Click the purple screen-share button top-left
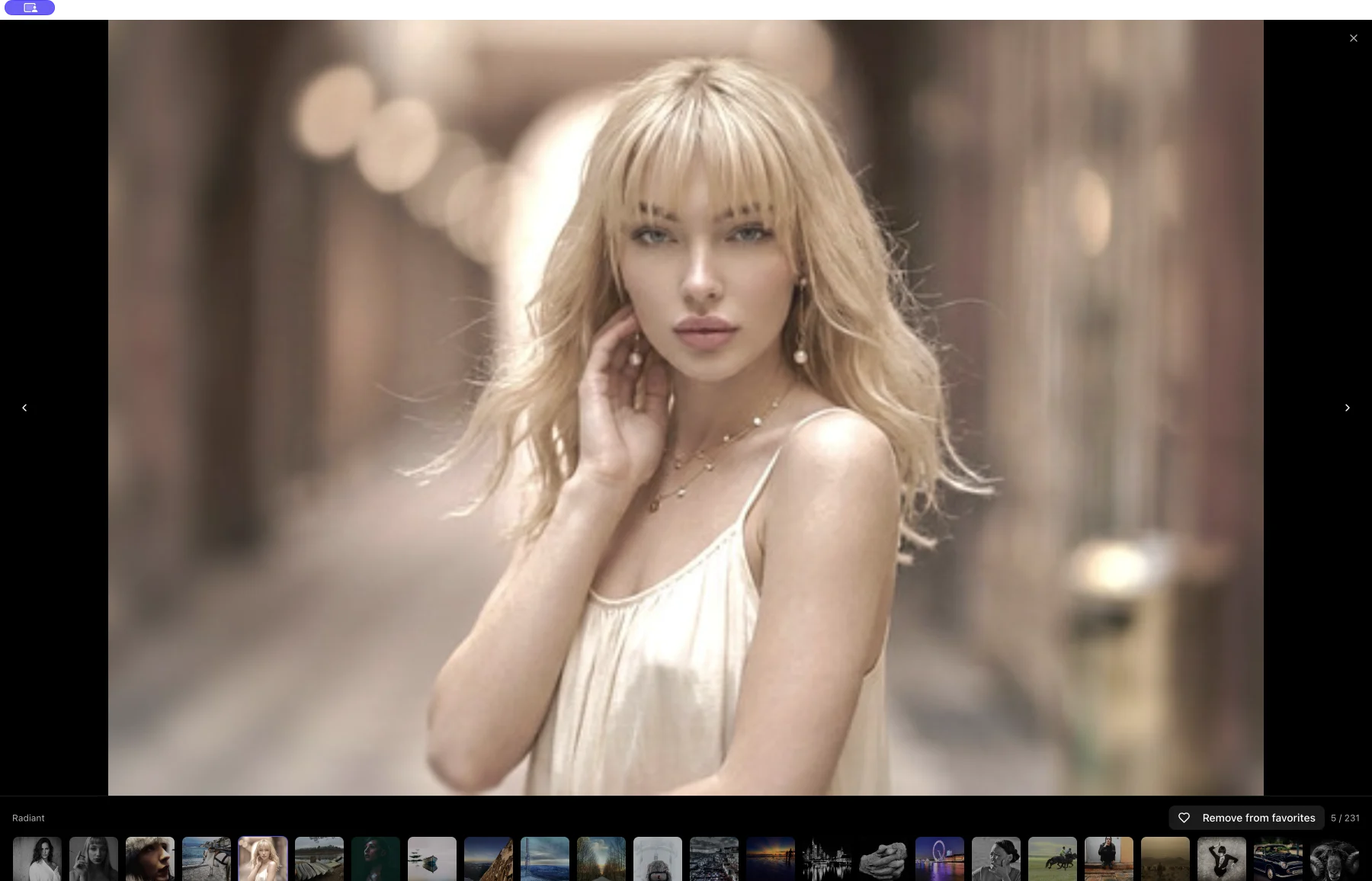Screen dimensions: 1372x881 [x=30, y=8]
